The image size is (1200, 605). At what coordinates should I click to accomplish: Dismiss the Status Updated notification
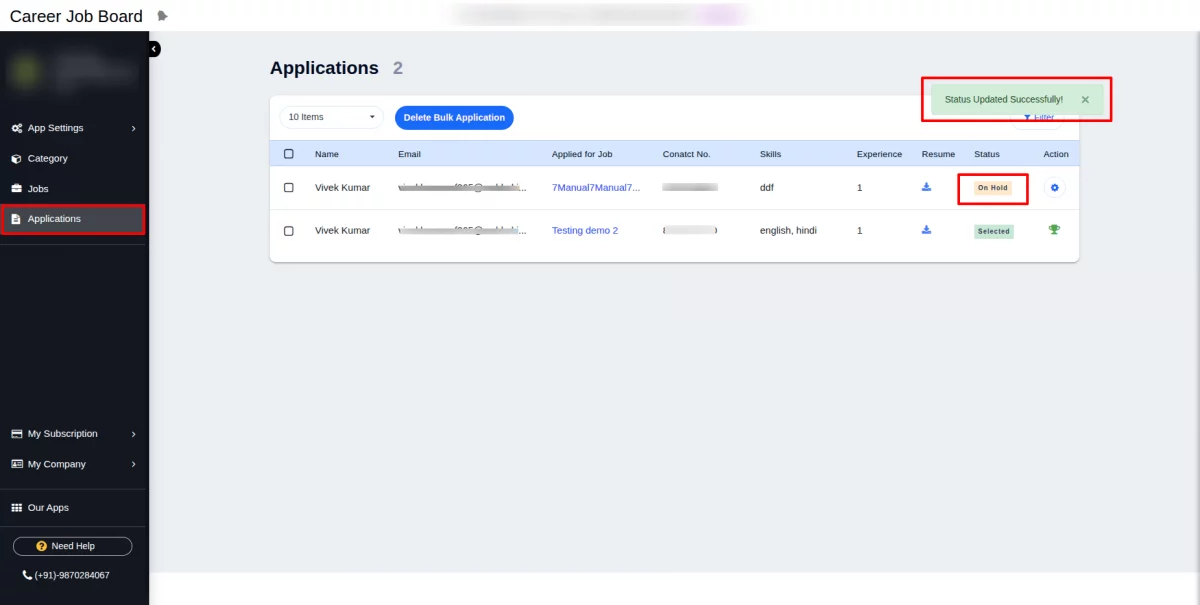tap(1085, 100)
